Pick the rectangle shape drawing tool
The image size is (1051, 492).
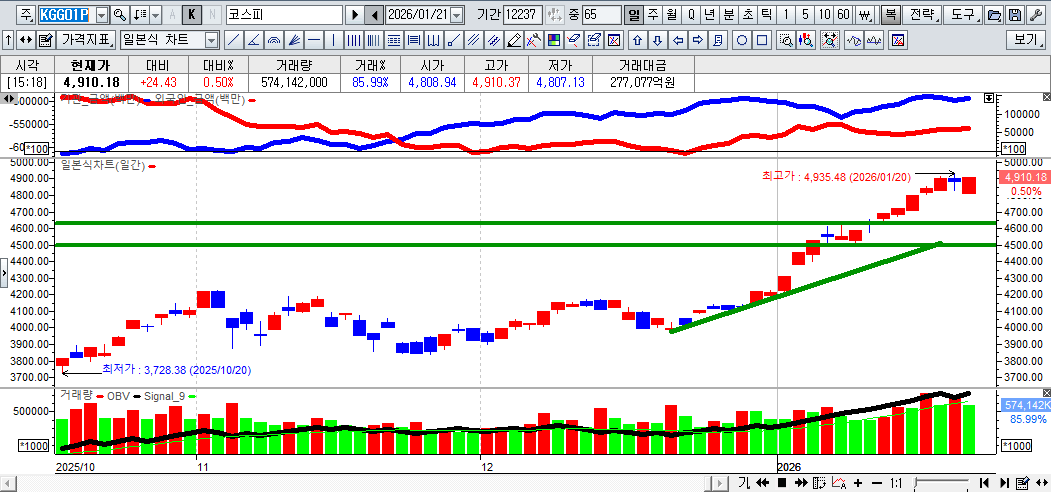pyautogui.click(x=762, y=40)
